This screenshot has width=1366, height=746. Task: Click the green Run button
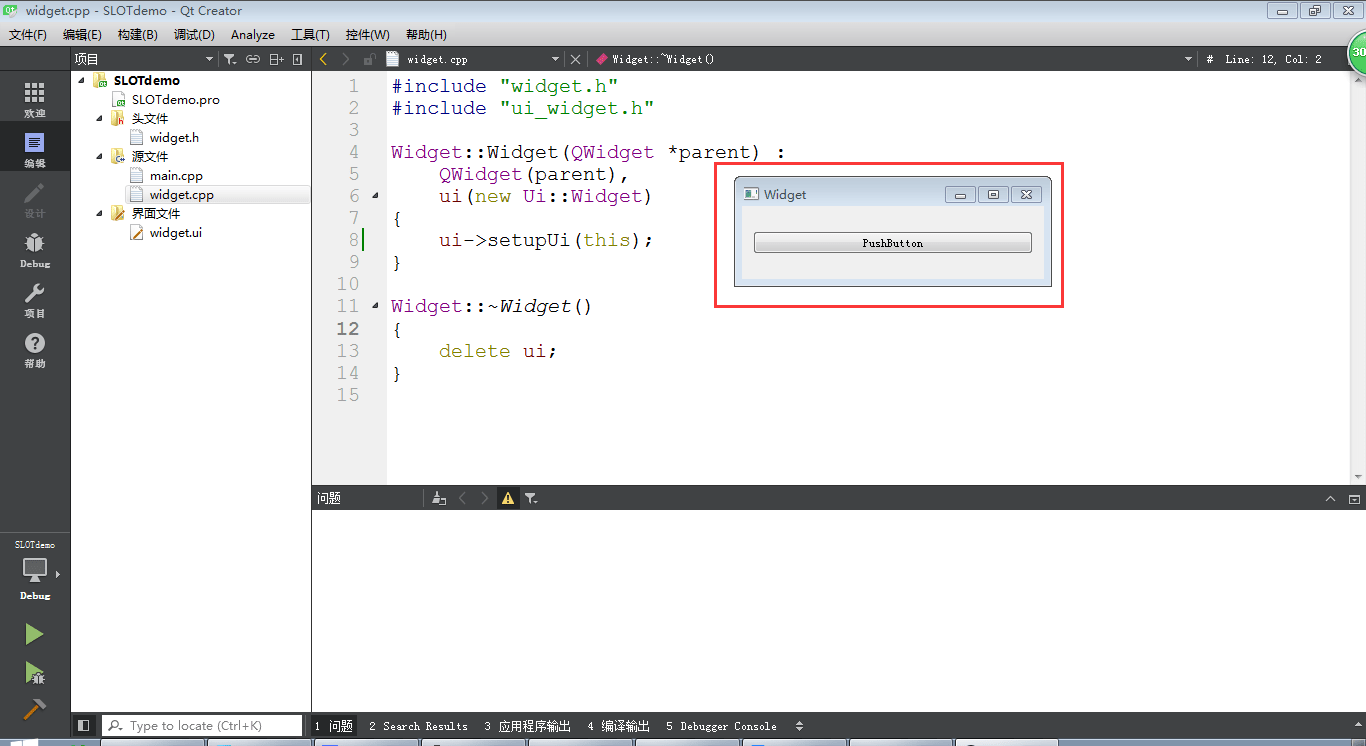[35, 634]
